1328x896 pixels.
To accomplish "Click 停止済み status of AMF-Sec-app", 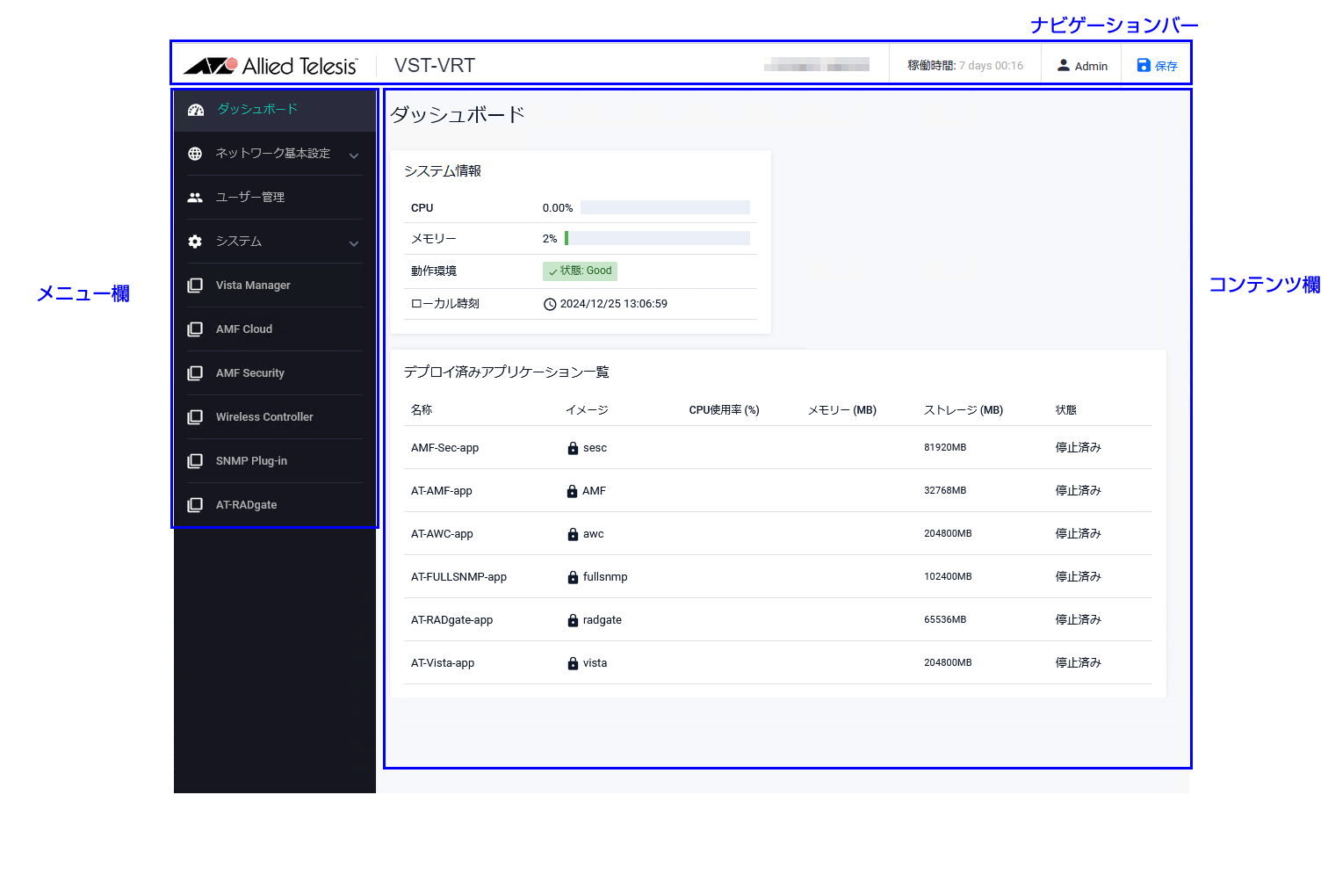I will (x=1078, y=448).
